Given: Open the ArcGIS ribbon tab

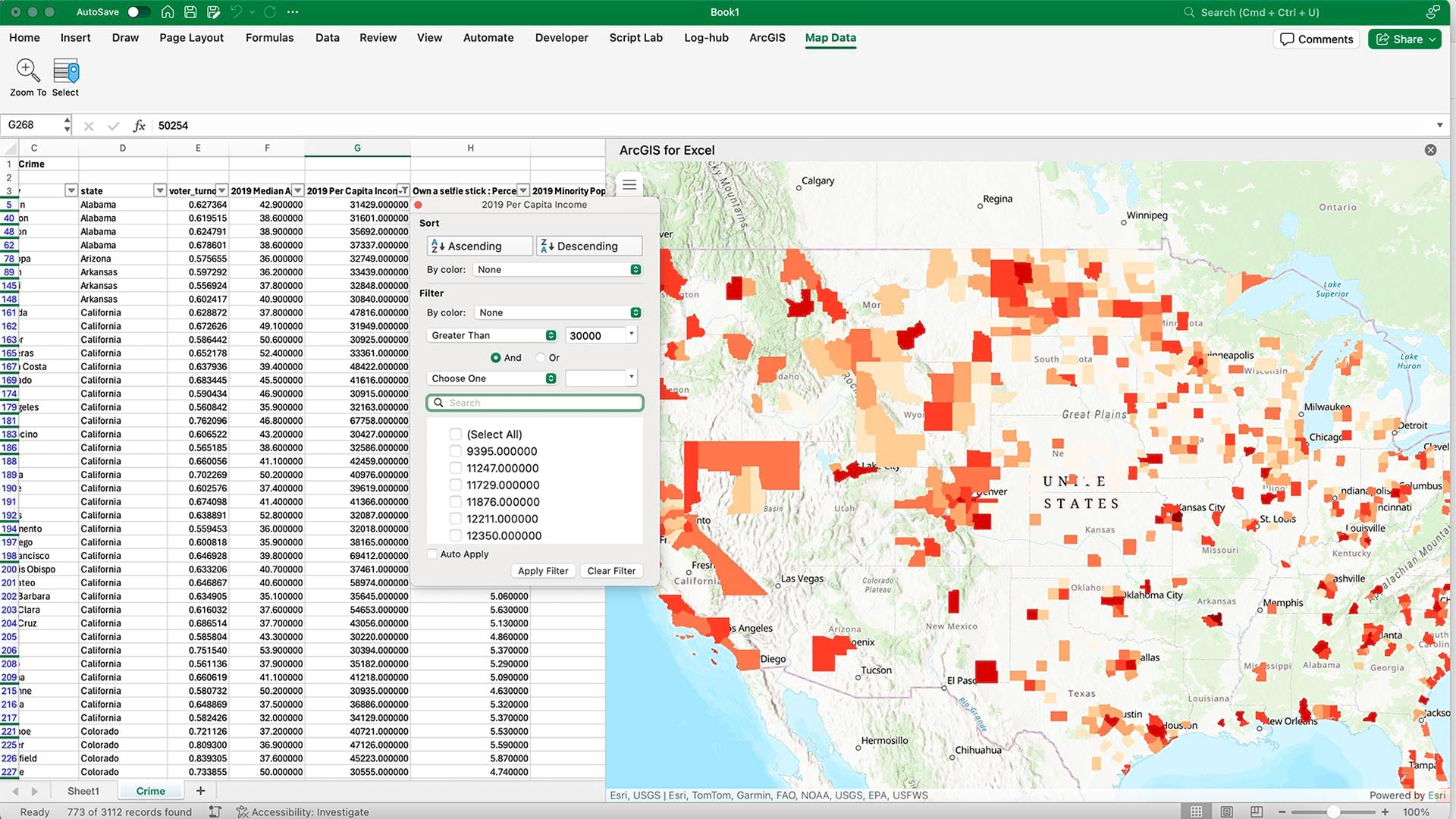Looking at the screenshot, I should [767, 38].
